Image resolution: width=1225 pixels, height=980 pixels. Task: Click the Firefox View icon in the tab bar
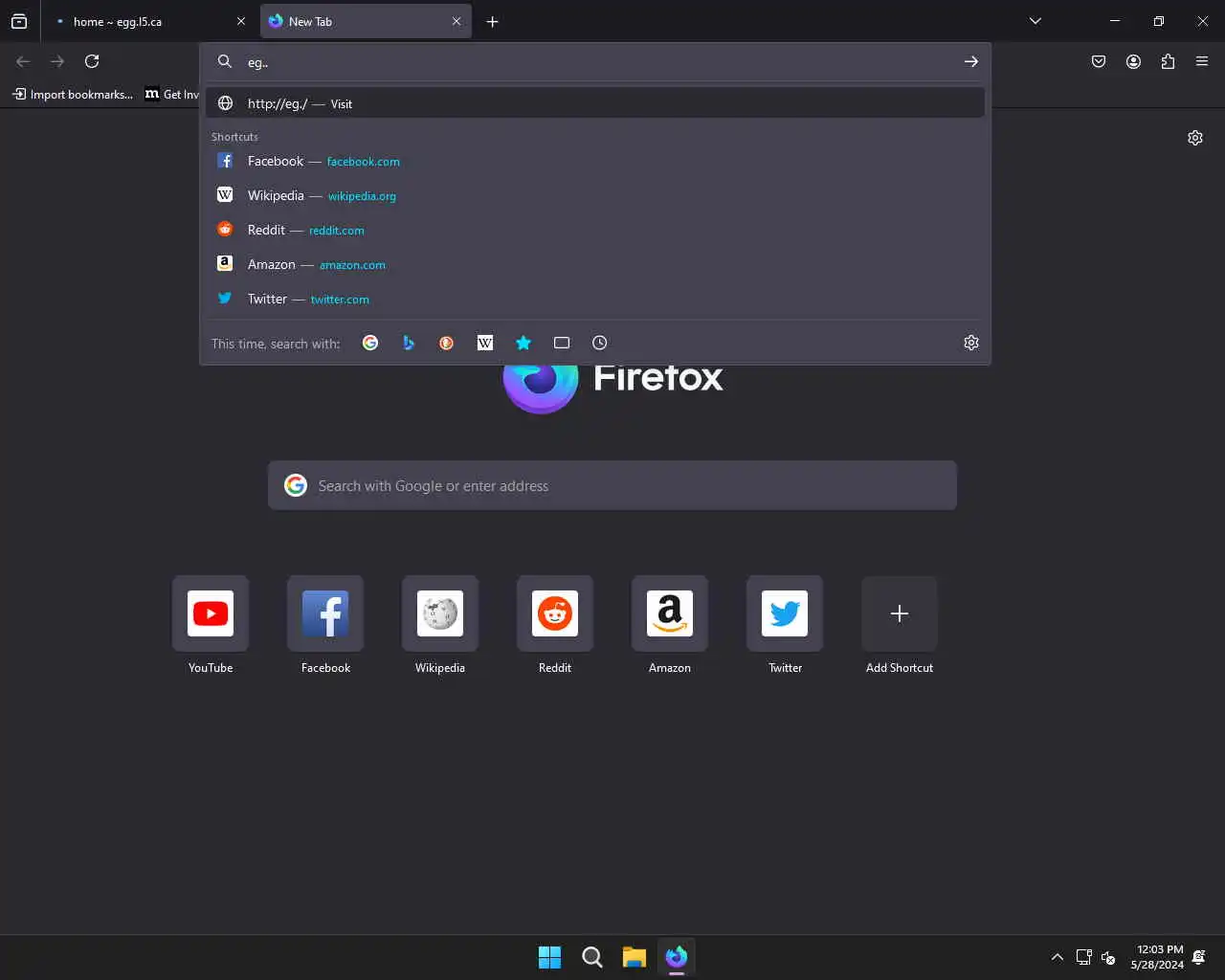19,21
